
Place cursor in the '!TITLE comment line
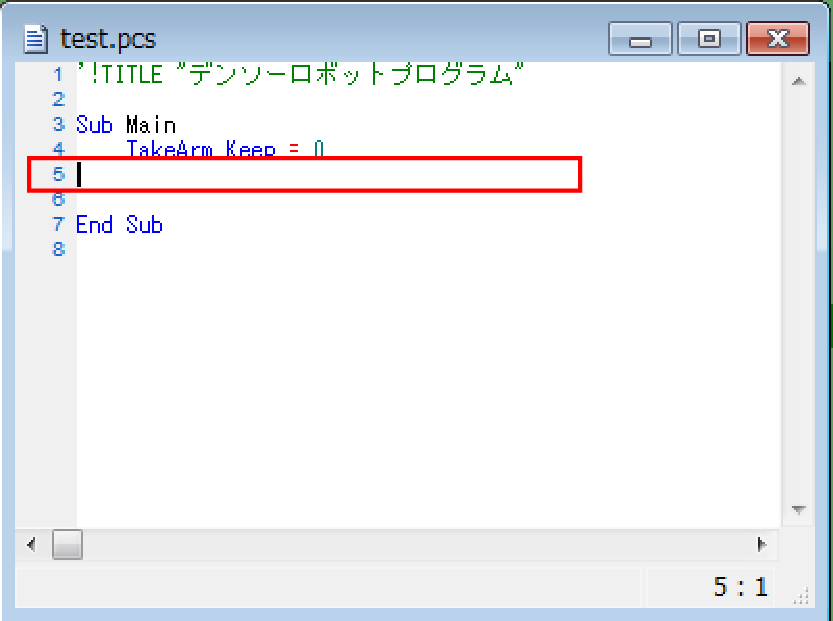coord(300,75)
